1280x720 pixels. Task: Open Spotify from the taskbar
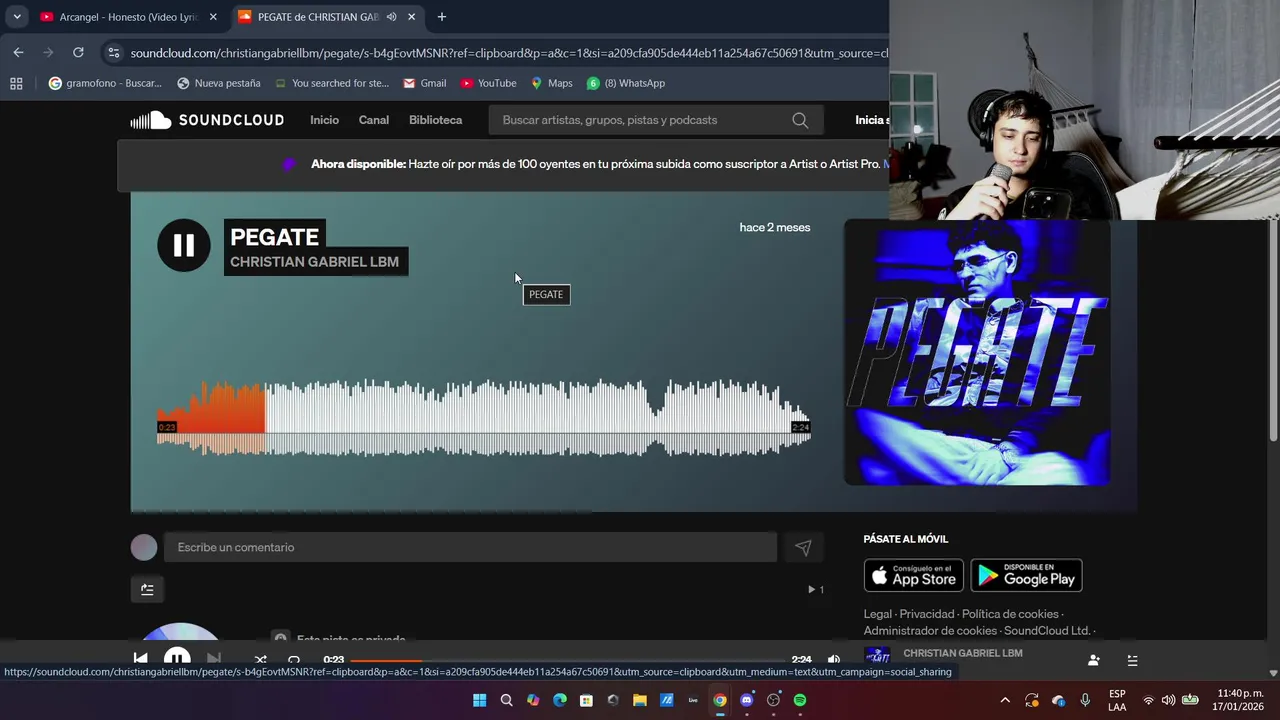[x=800, y=700]
